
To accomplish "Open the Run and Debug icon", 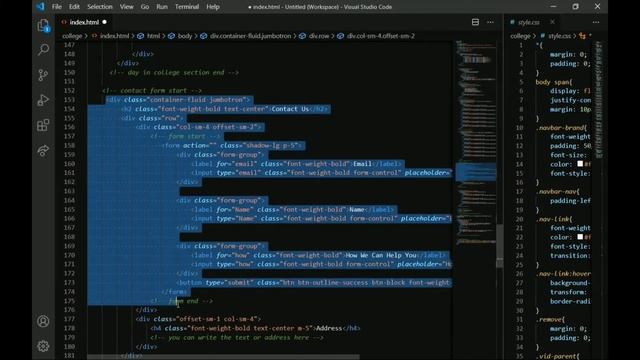I will click(43, 100).
